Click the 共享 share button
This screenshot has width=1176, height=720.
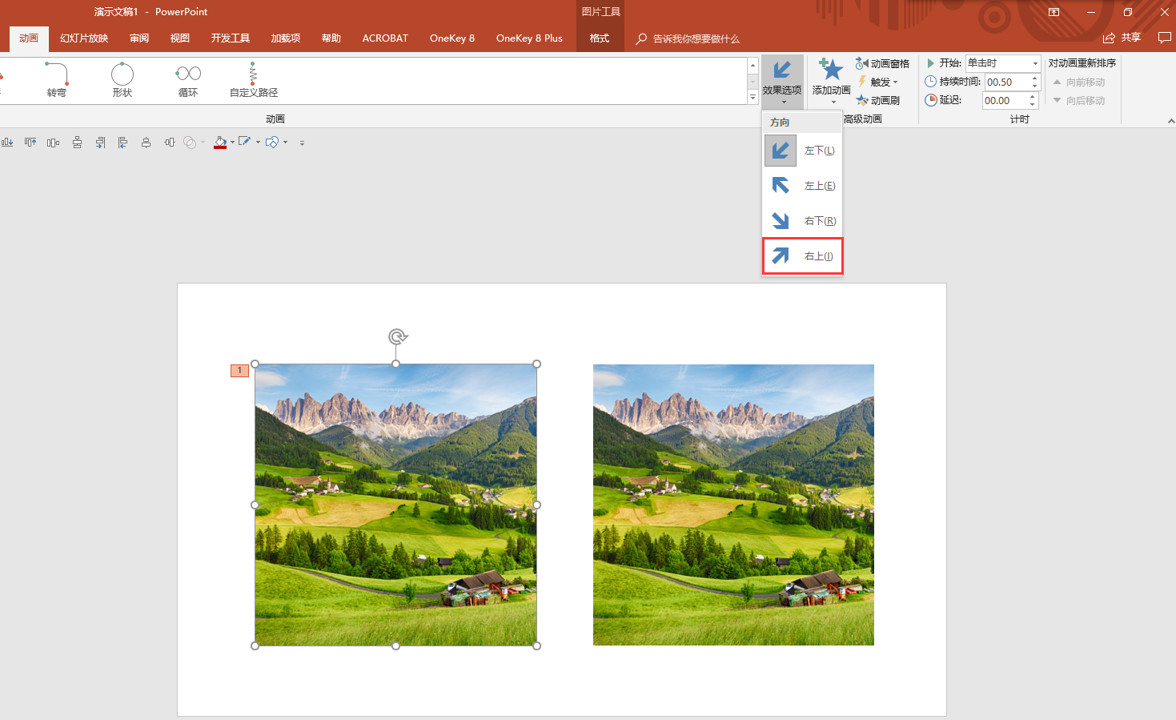point(1122,38)
